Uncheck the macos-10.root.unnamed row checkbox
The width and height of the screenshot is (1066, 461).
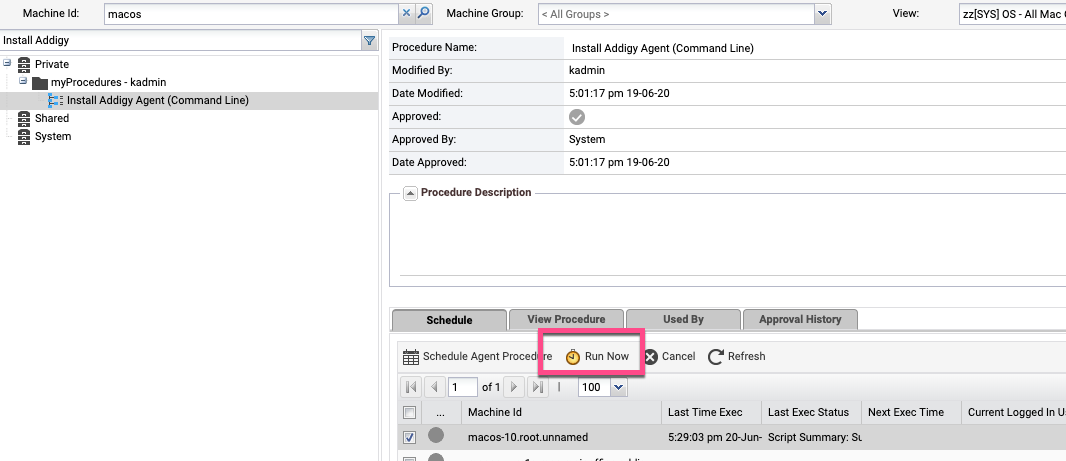409,437
